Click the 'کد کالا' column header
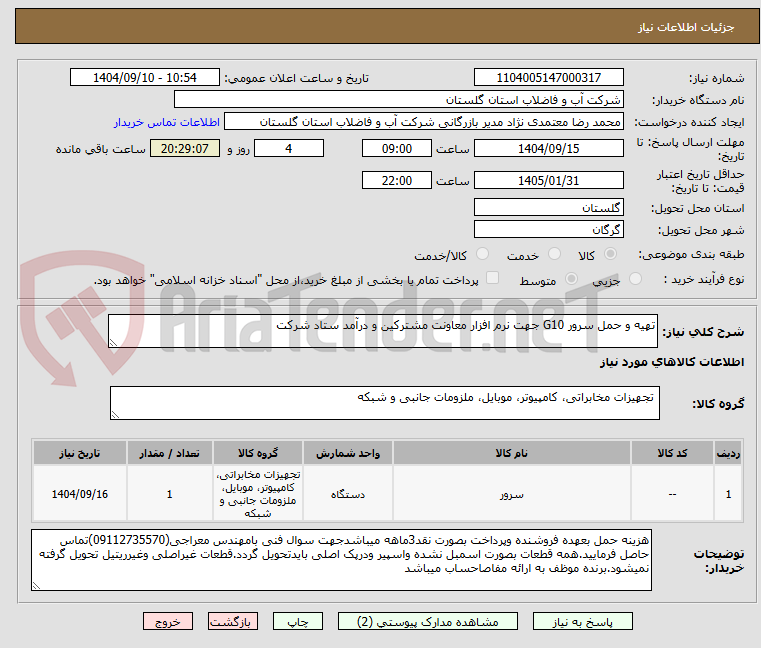Image resolution: width=761 pixels, height=648 pixels. coord(672,453)
